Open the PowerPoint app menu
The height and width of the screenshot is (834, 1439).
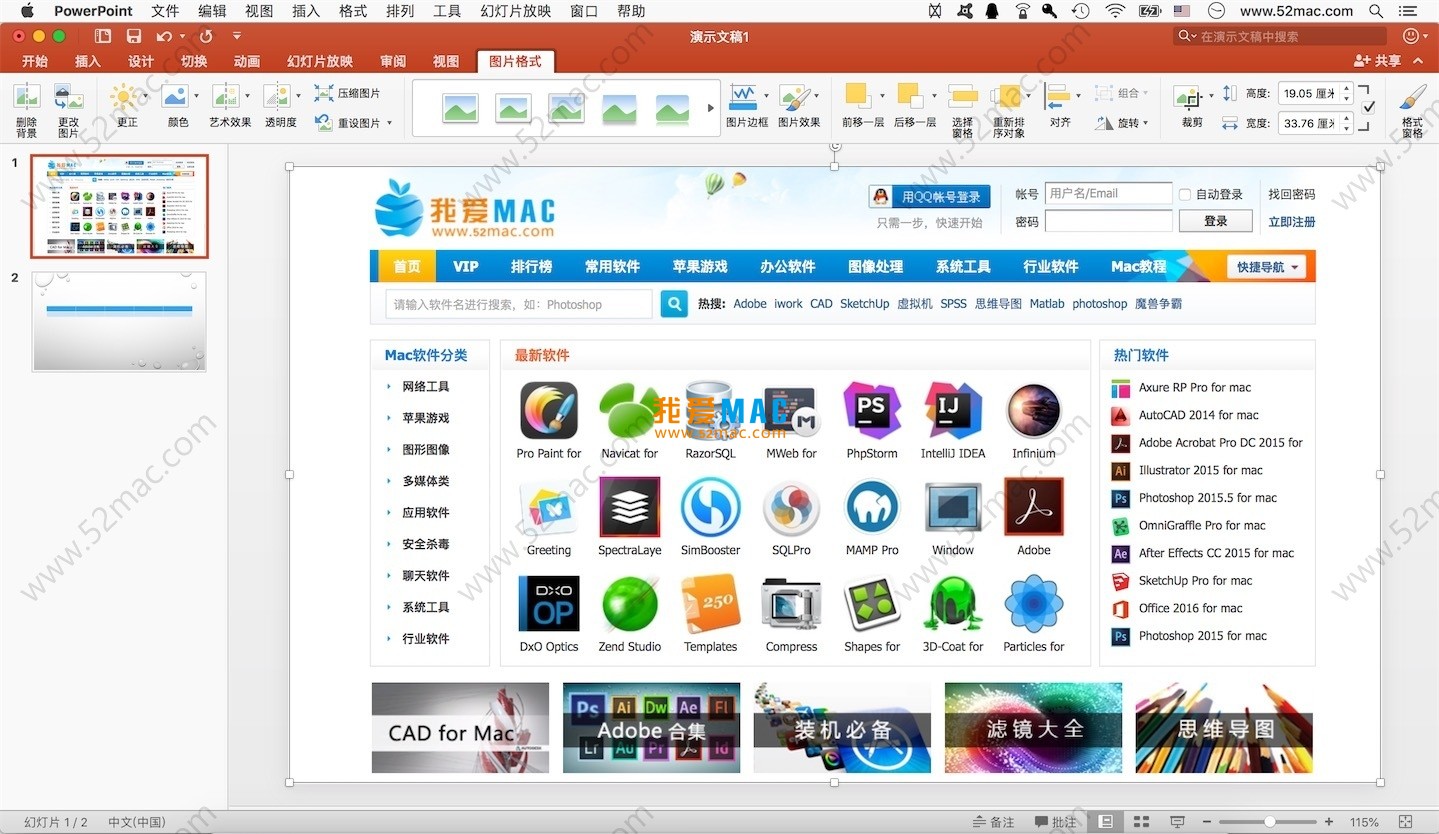tap(93, 11)
